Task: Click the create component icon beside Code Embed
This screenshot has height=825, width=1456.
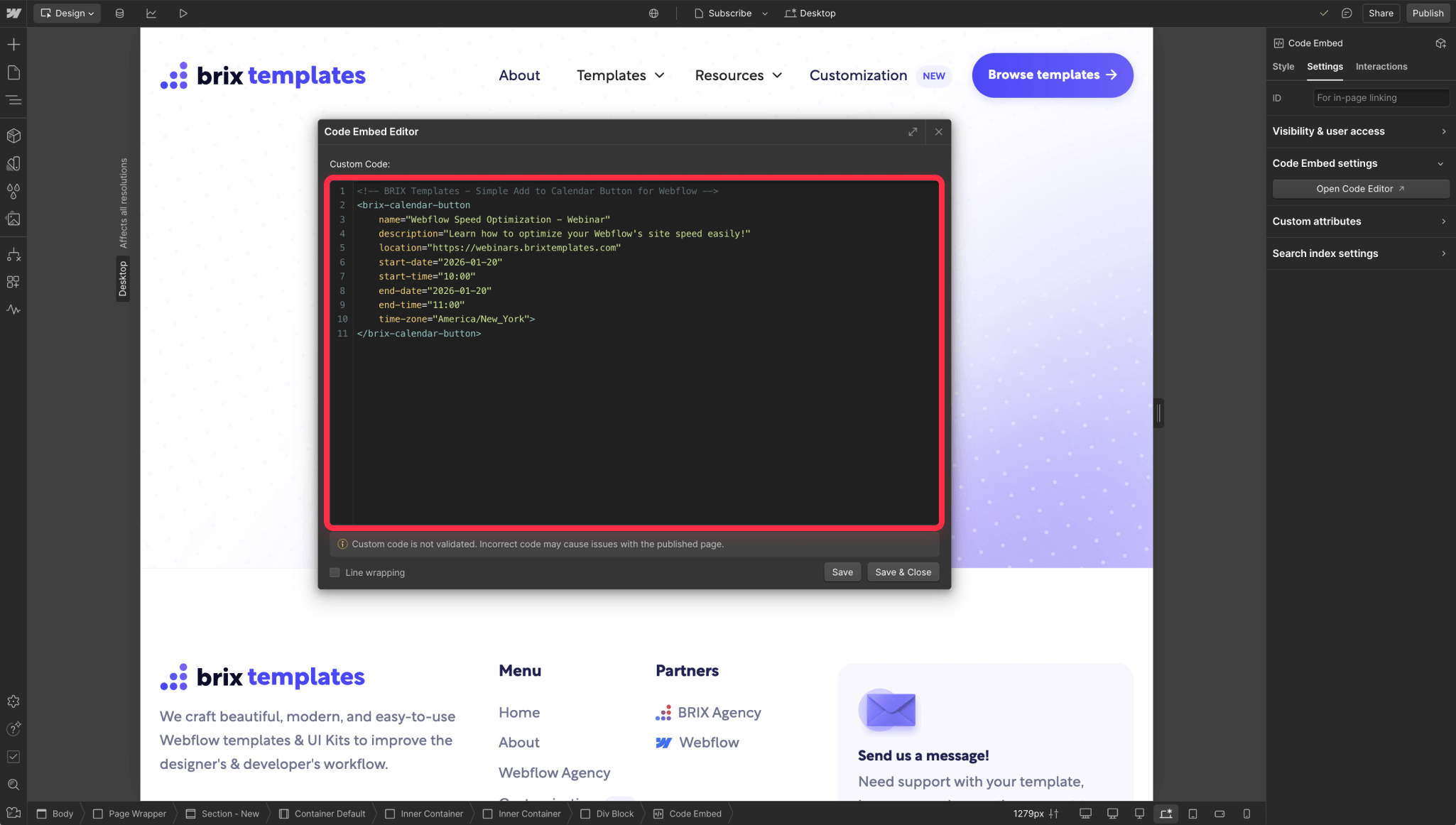Action: (x=1441, y=43)
